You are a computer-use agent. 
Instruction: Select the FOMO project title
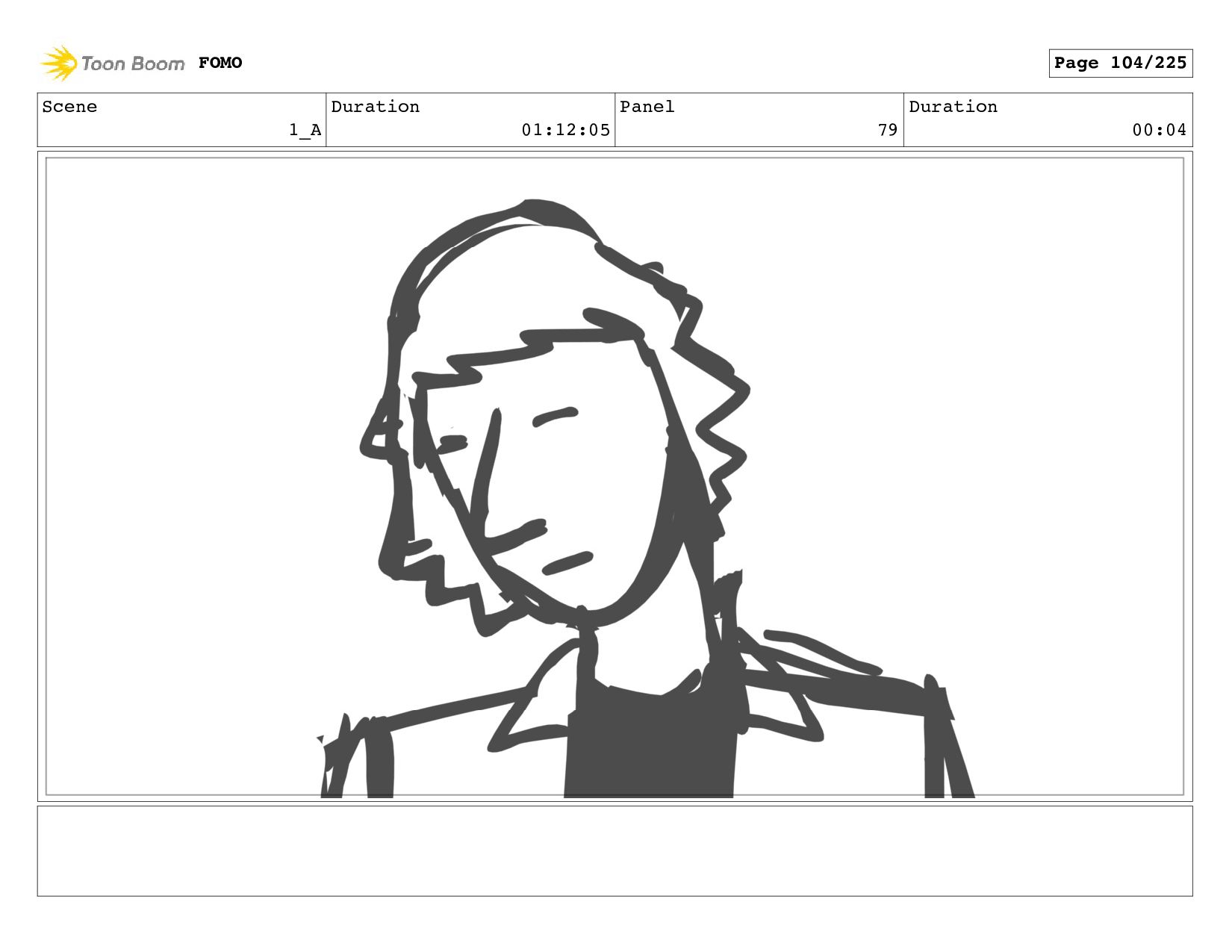pos(220,63)
